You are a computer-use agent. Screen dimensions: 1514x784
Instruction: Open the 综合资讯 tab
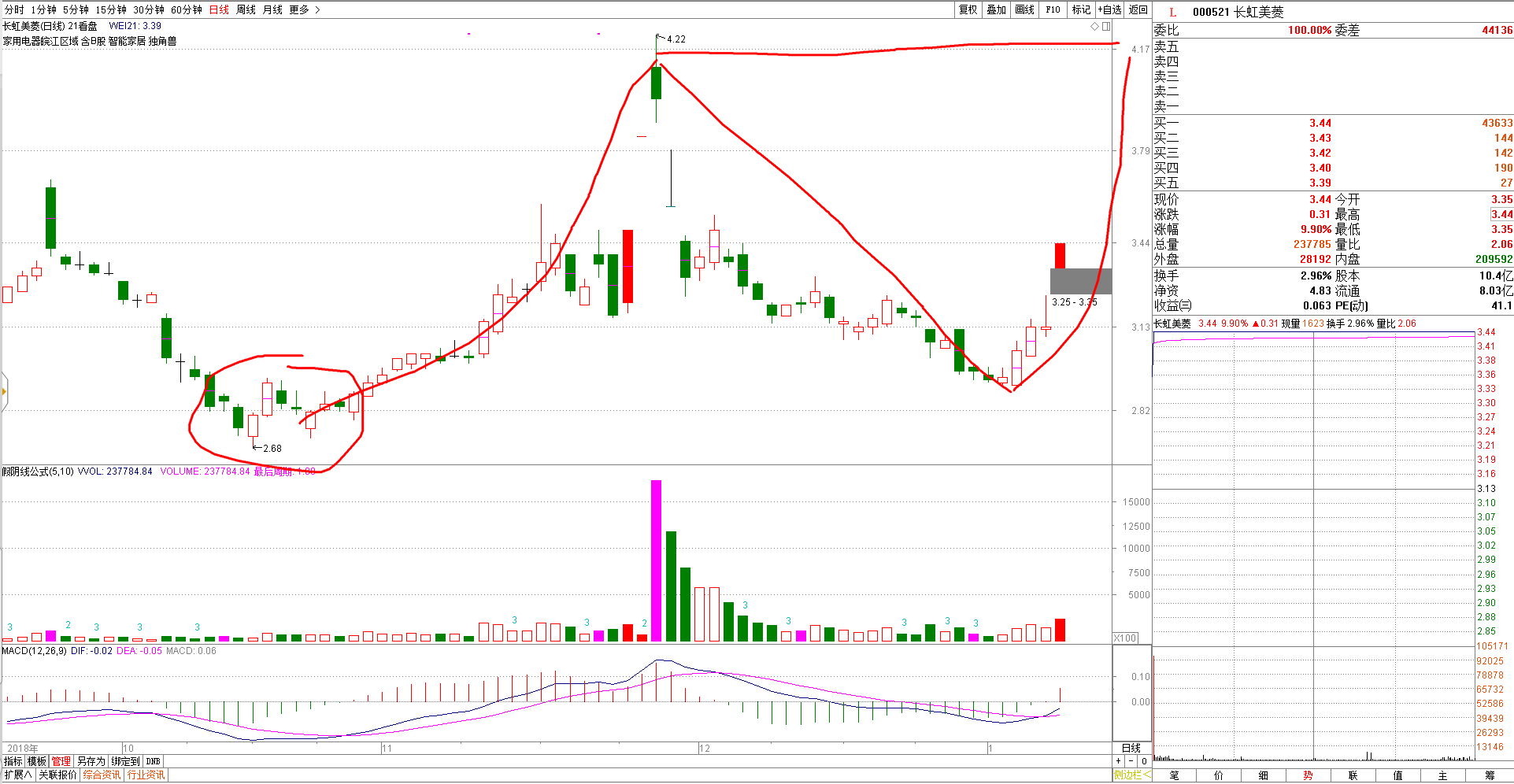(x=102, y=775)
